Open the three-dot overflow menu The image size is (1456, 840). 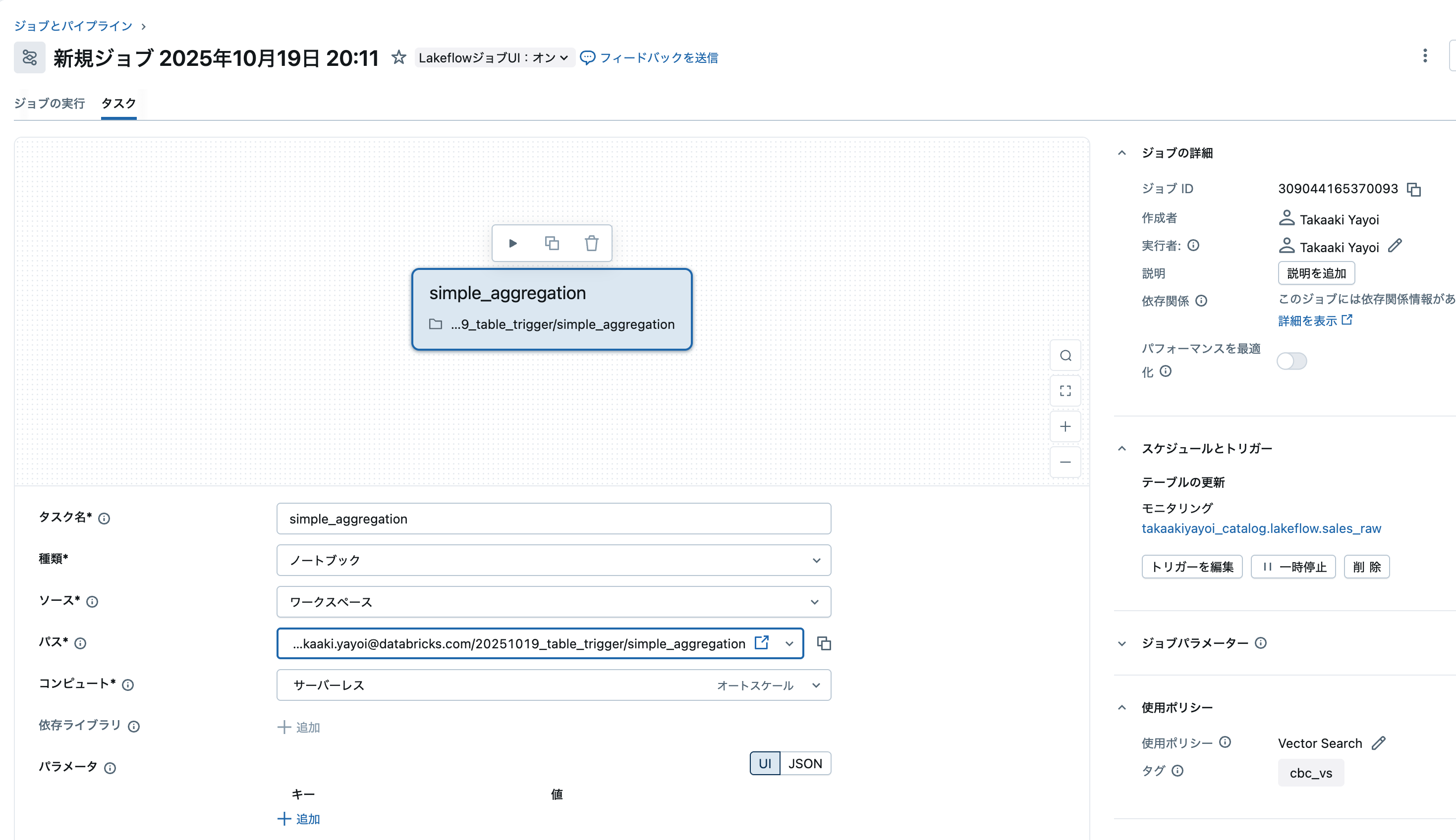click(1425, 55)
